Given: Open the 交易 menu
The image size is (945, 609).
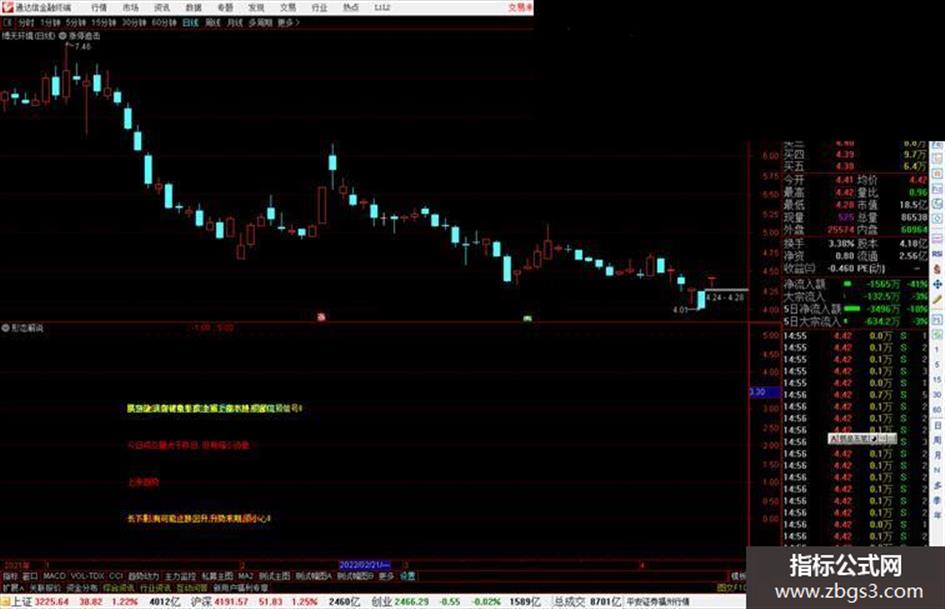Looking at the screenshot, I should [287, 7].
